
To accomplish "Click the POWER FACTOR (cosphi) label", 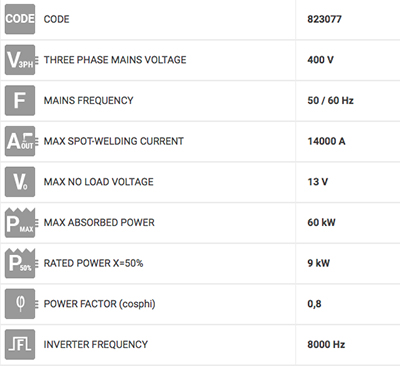I will 99,304.
